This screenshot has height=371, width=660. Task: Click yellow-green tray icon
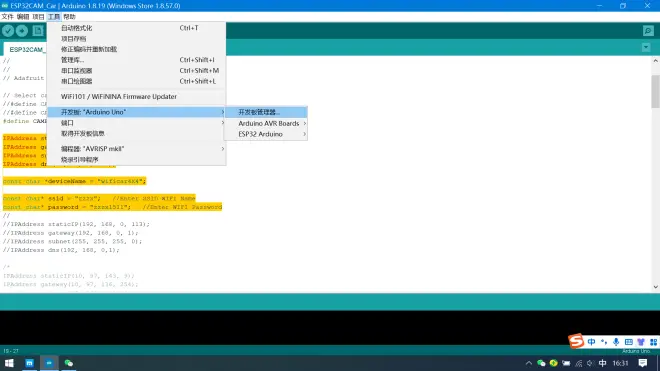tap(554, 363)
